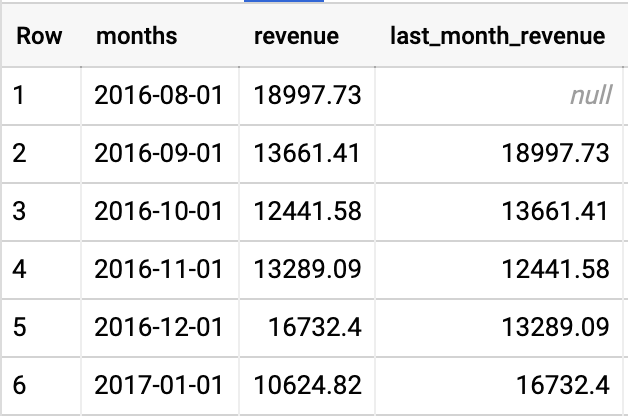The height and width of the screenshot is (416, 628).
Task: Click the 2016-08-01 months cell
Action: pyautogui.click(x=159, y=96)
